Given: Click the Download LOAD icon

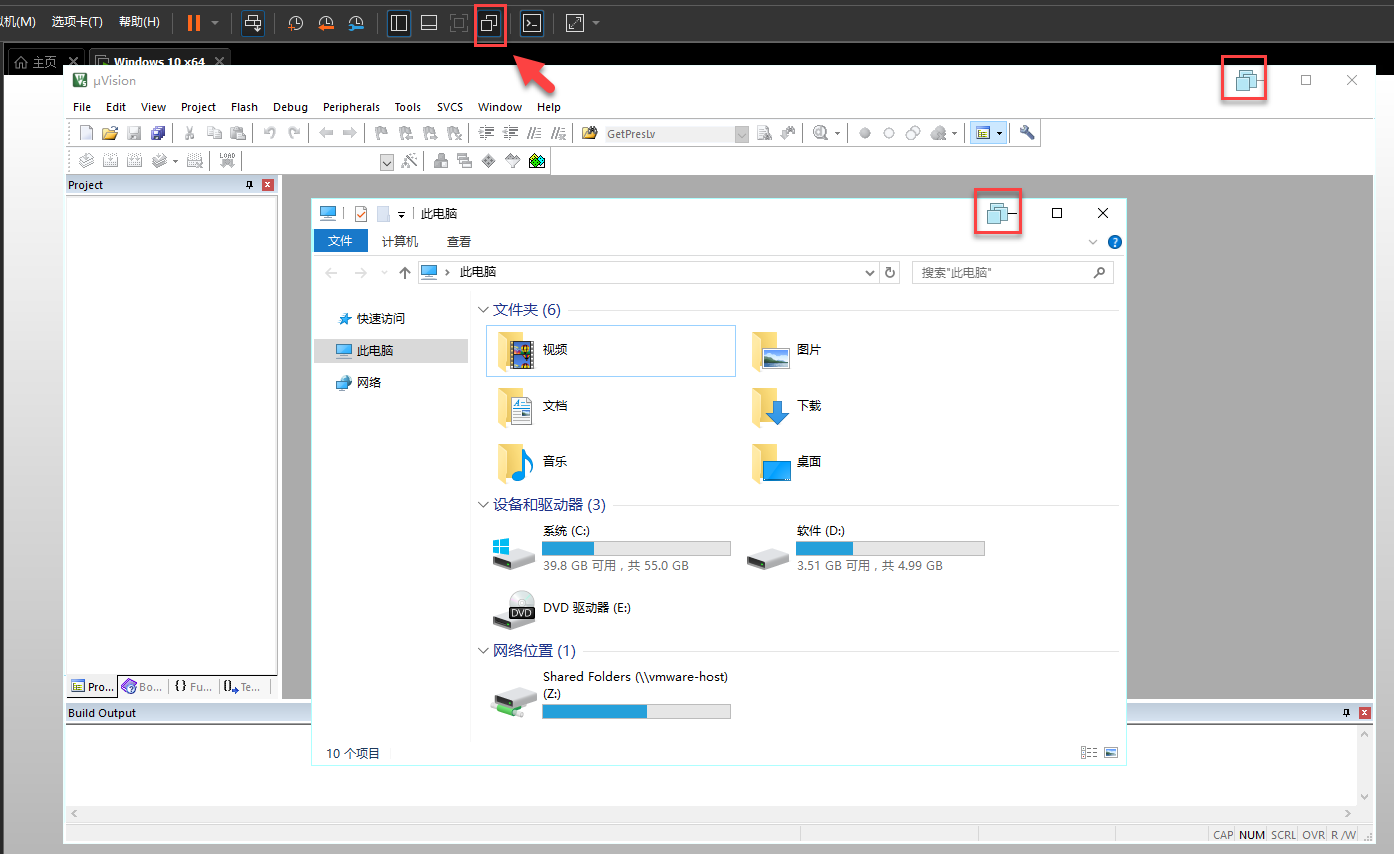Looking at the screenshot, I should pyautogui.click(x=227, y=160).
